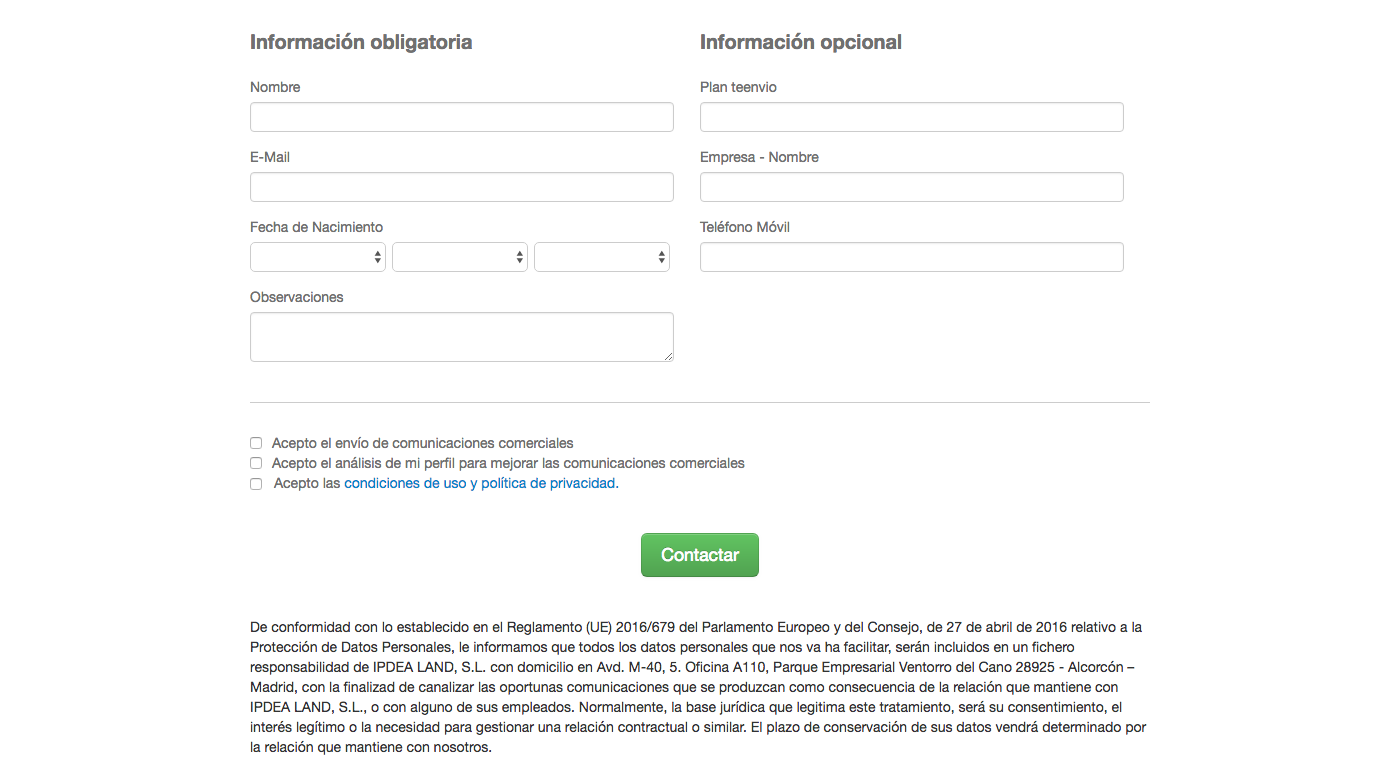Click inside the Observaciones text area
This screenshot has width=1400, height=778.
coord(461,336)
